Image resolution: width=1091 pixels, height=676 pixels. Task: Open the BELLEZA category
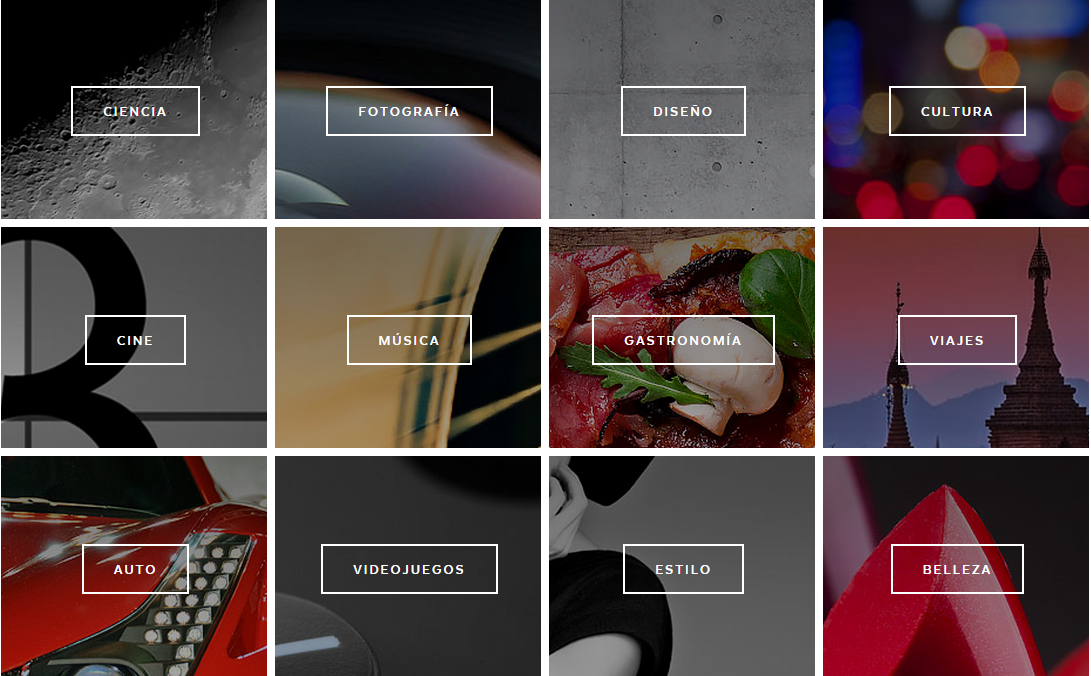pyautogui.click(x=957, y=569)
